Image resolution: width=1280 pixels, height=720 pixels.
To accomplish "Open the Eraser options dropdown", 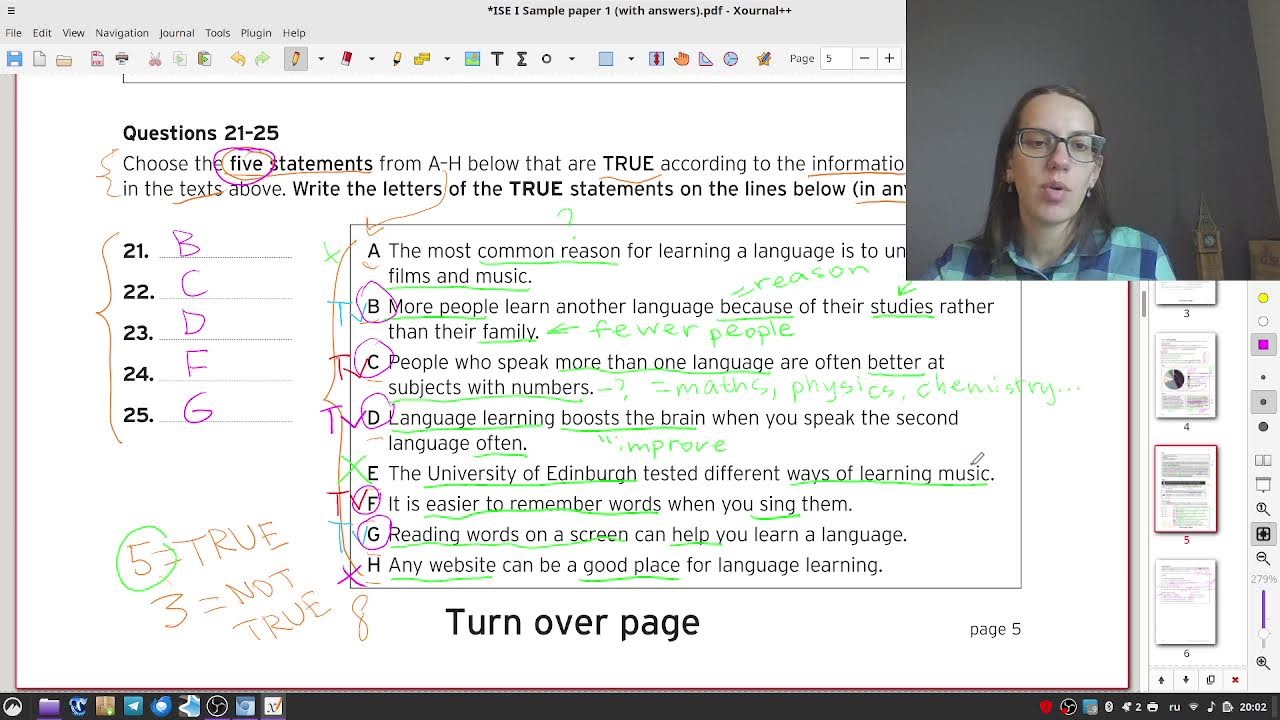I will click(x=372, y=59).
